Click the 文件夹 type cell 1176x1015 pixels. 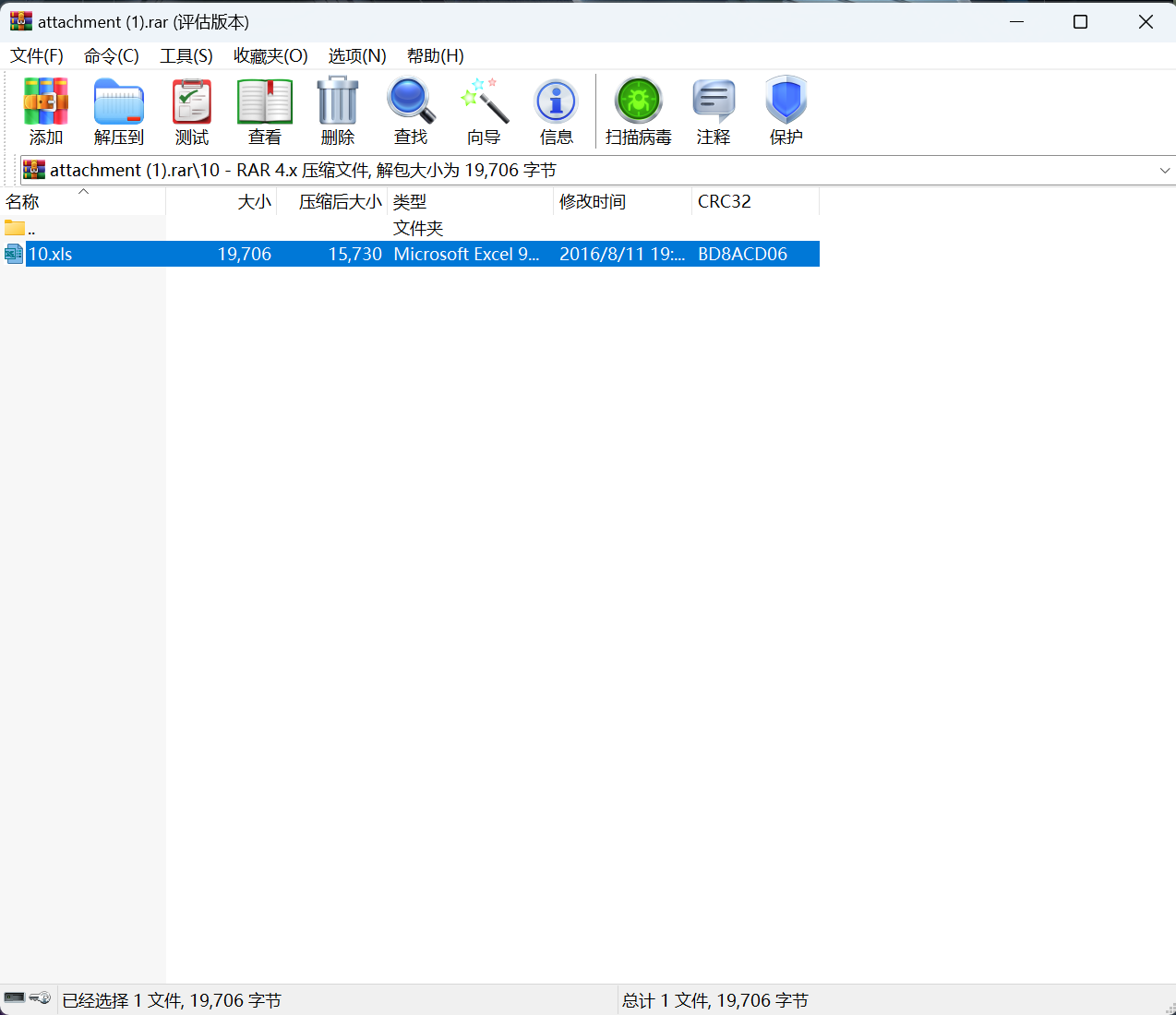click(418, 228)
